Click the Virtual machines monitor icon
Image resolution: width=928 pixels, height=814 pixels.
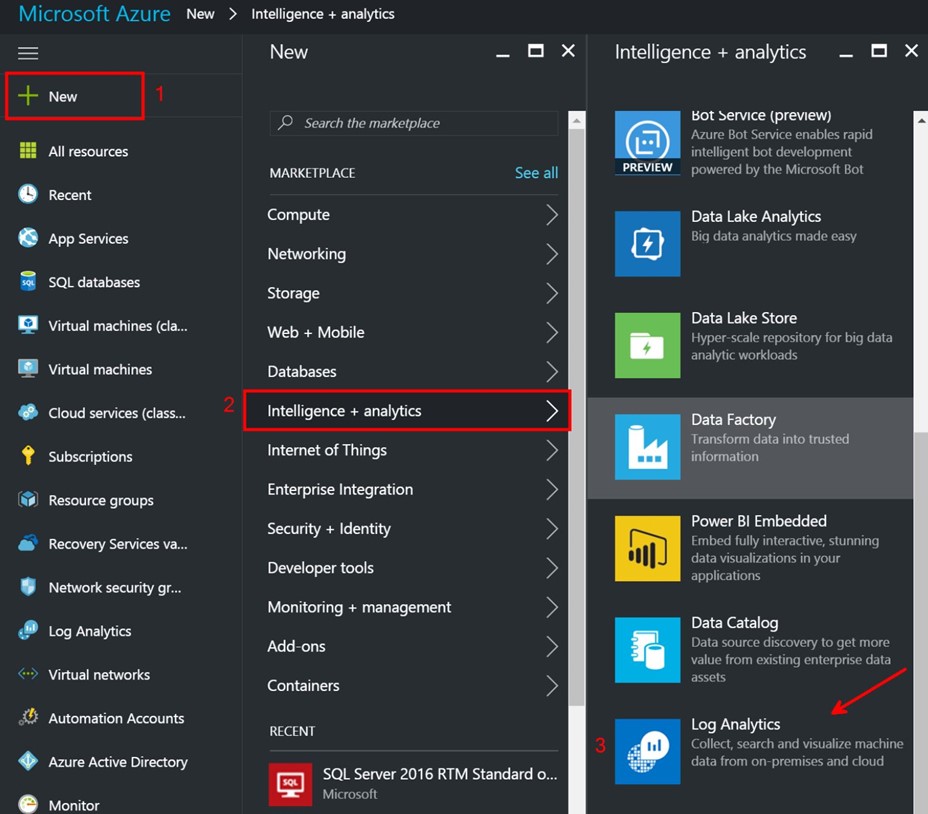(28, 368)
